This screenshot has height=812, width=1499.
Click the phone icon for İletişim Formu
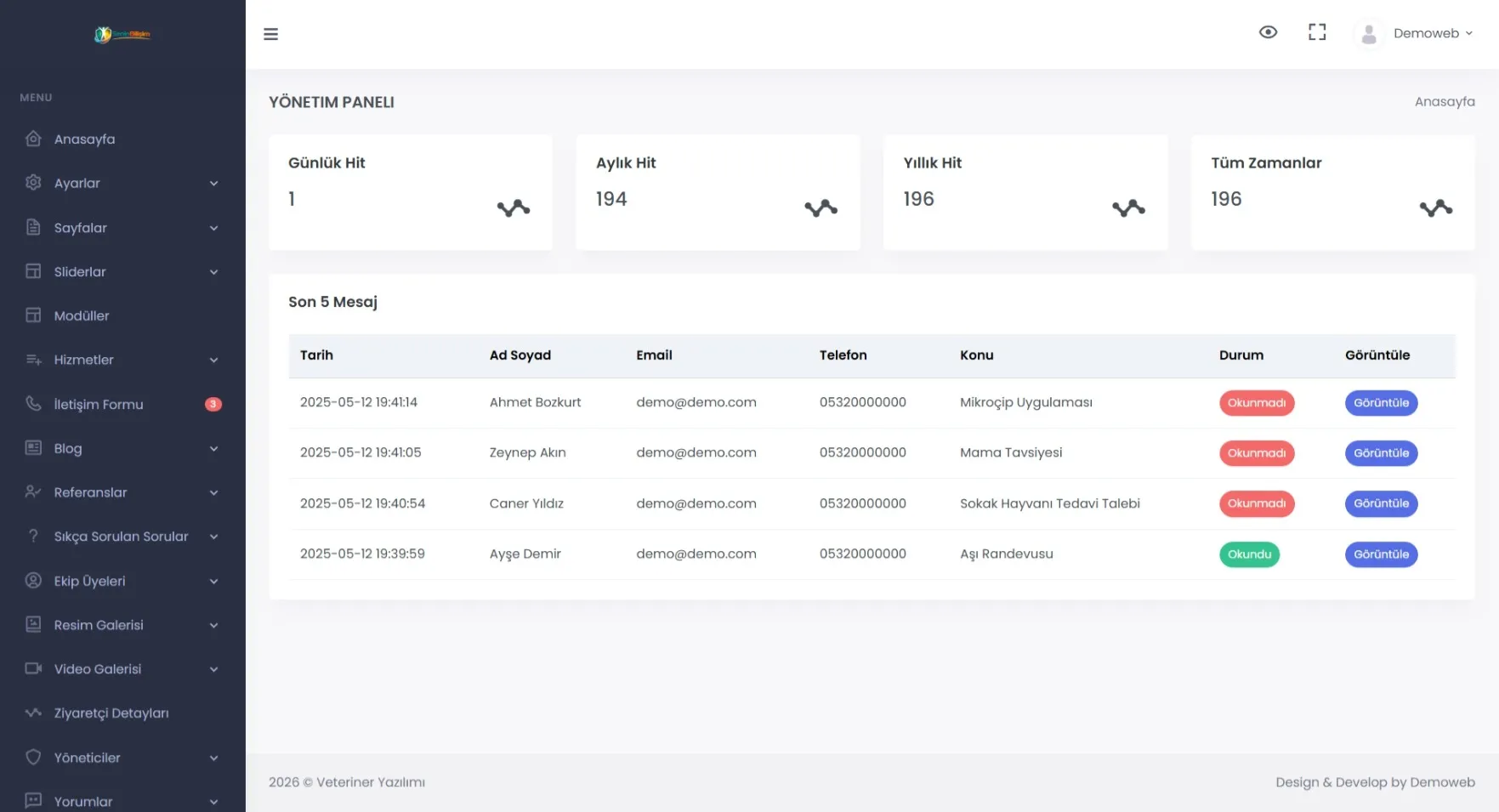33,404
